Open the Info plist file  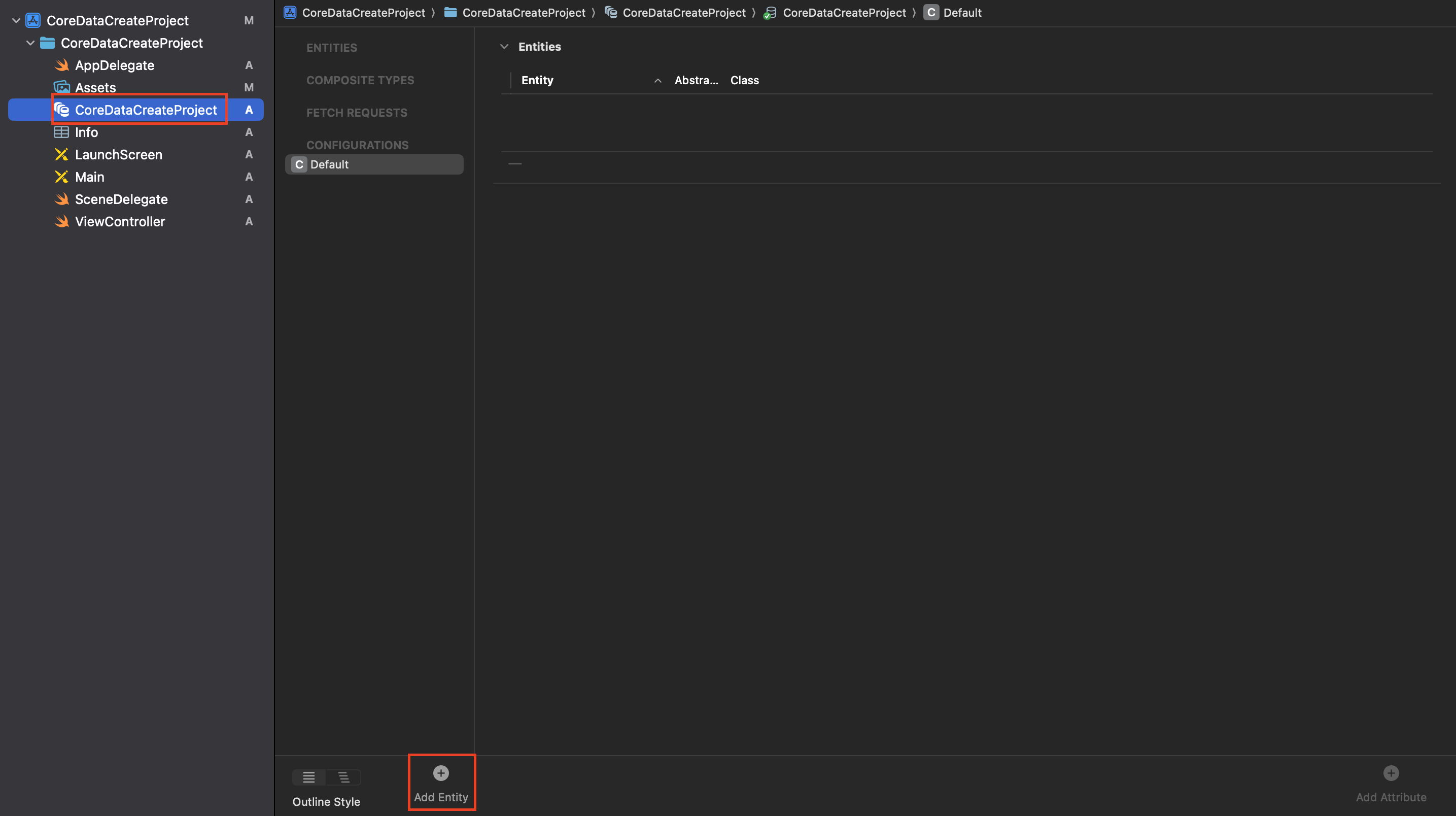pos(86,132)
